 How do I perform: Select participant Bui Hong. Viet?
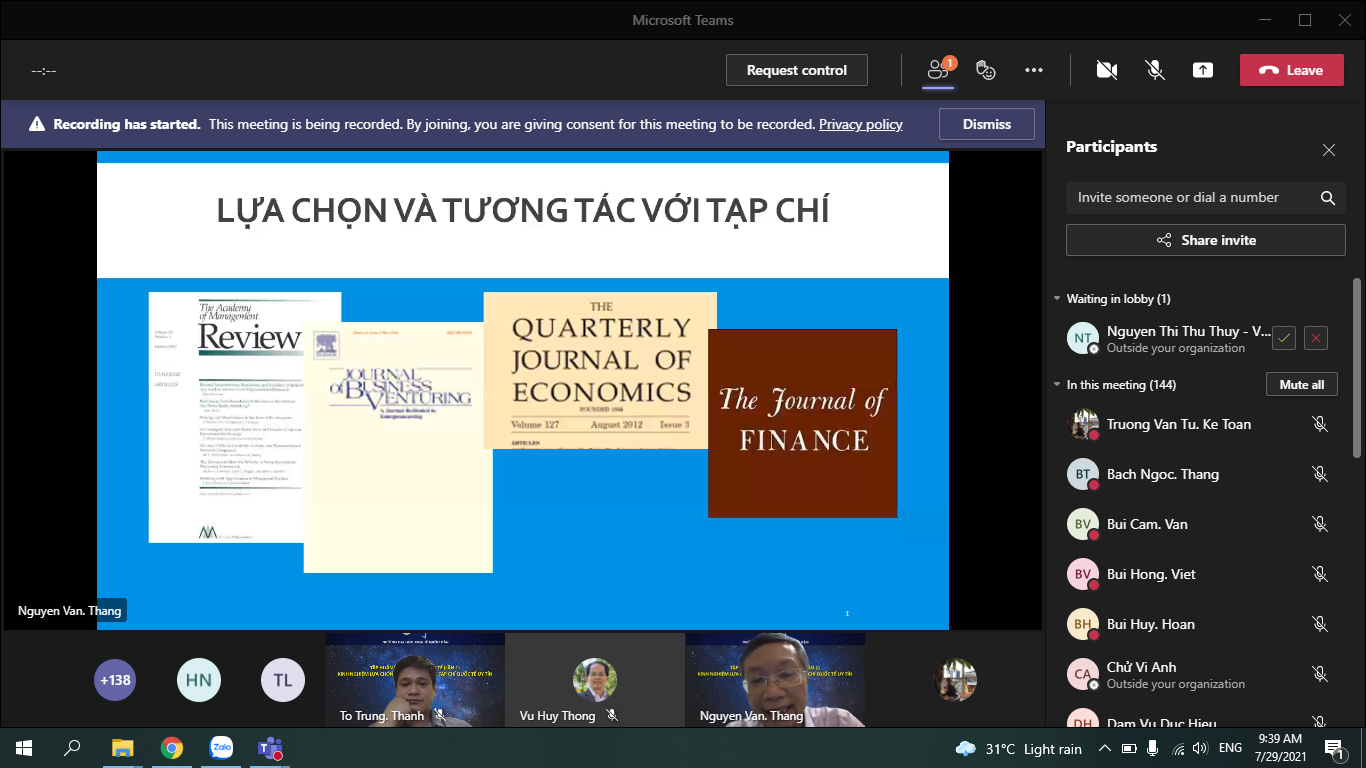[x=1200, y=574]
